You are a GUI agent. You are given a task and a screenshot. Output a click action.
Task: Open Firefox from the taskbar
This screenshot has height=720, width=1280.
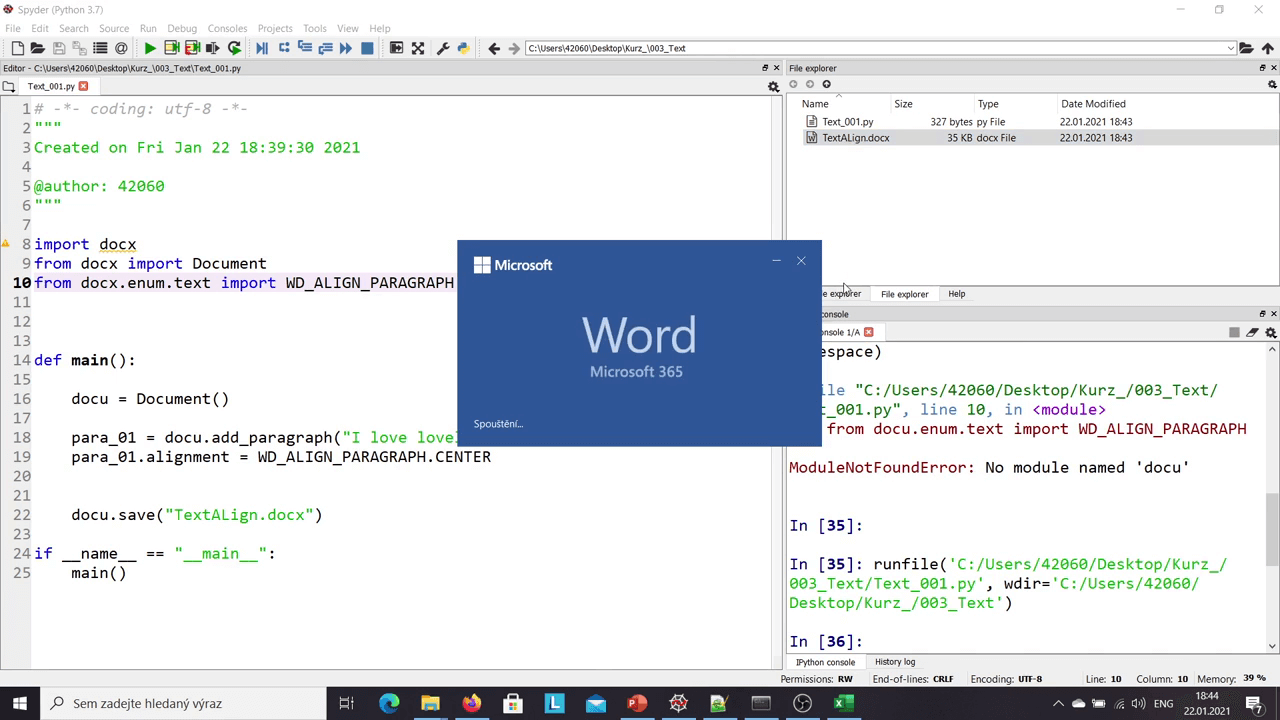[x=471, y=703]
